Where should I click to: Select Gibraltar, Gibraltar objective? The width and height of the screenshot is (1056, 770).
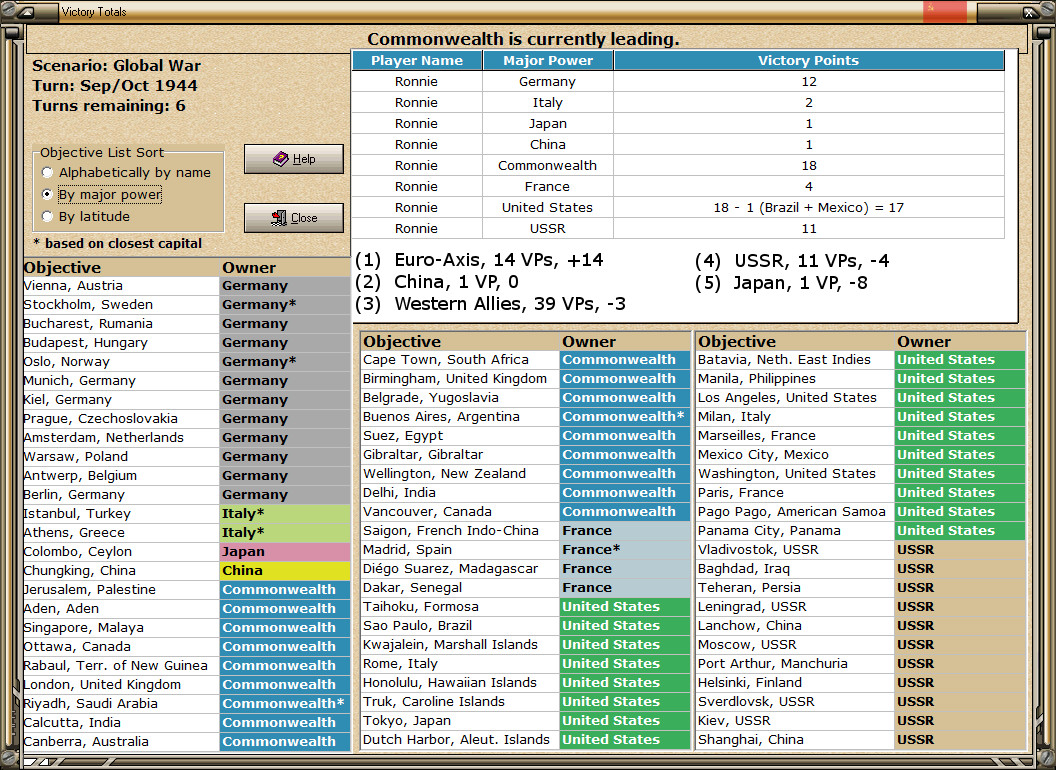point(460,455)
